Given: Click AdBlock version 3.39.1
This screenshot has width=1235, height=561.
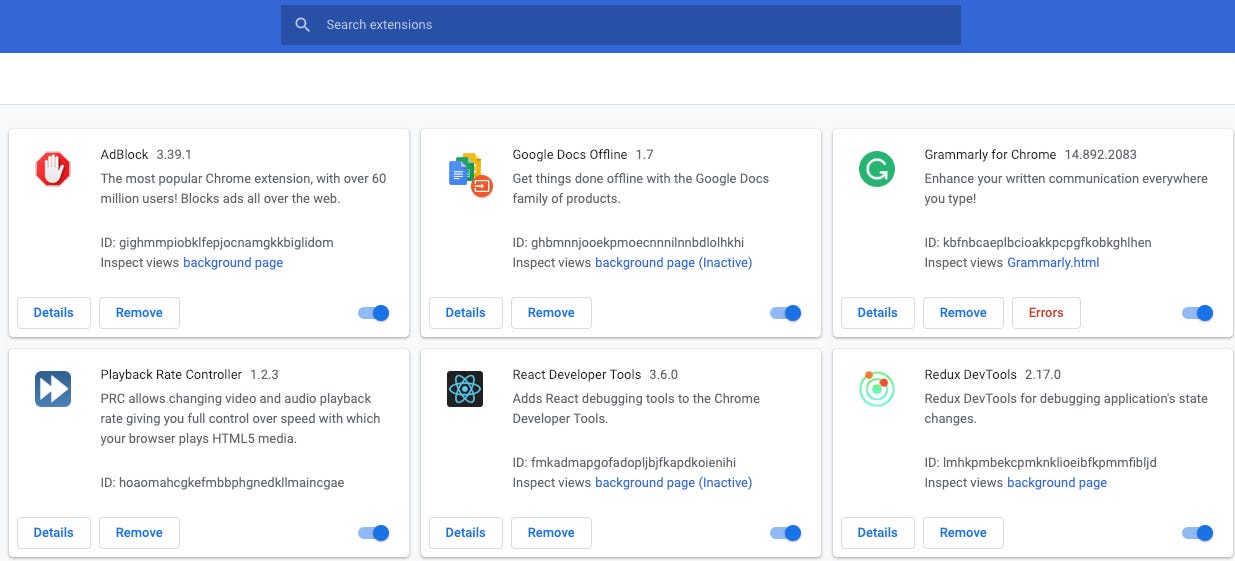Looking at the screenshot, I should (x=174, y=155).
